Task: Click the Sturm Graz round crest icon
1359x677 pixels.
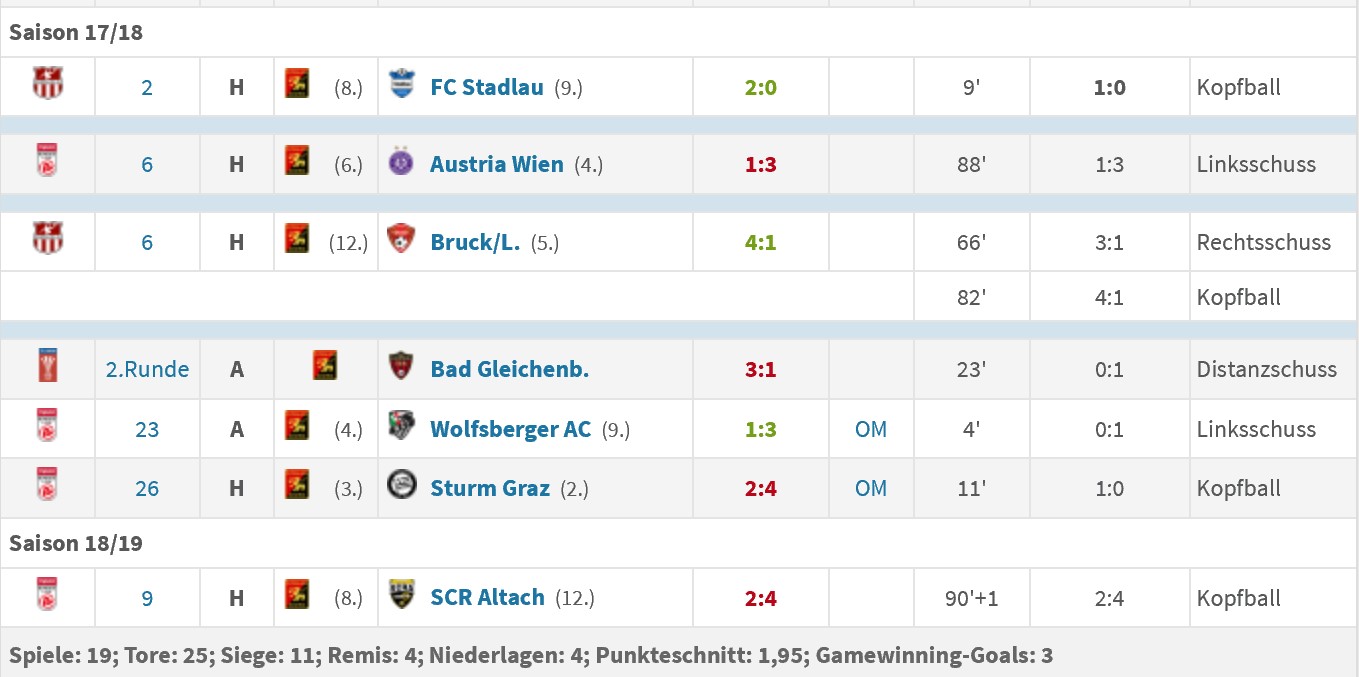Action: click(402, 486)
